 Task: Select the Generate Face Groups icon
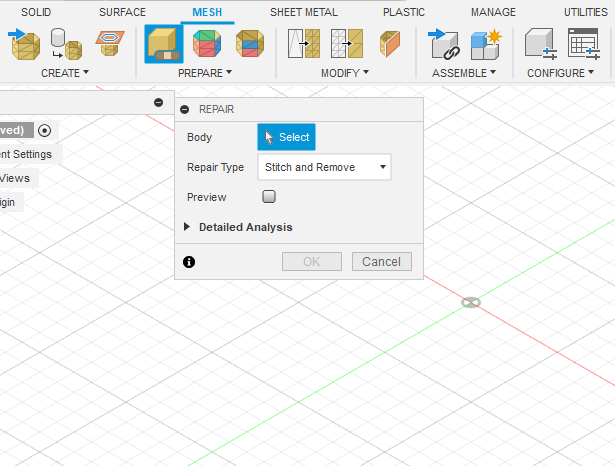(x=206, y=44)
